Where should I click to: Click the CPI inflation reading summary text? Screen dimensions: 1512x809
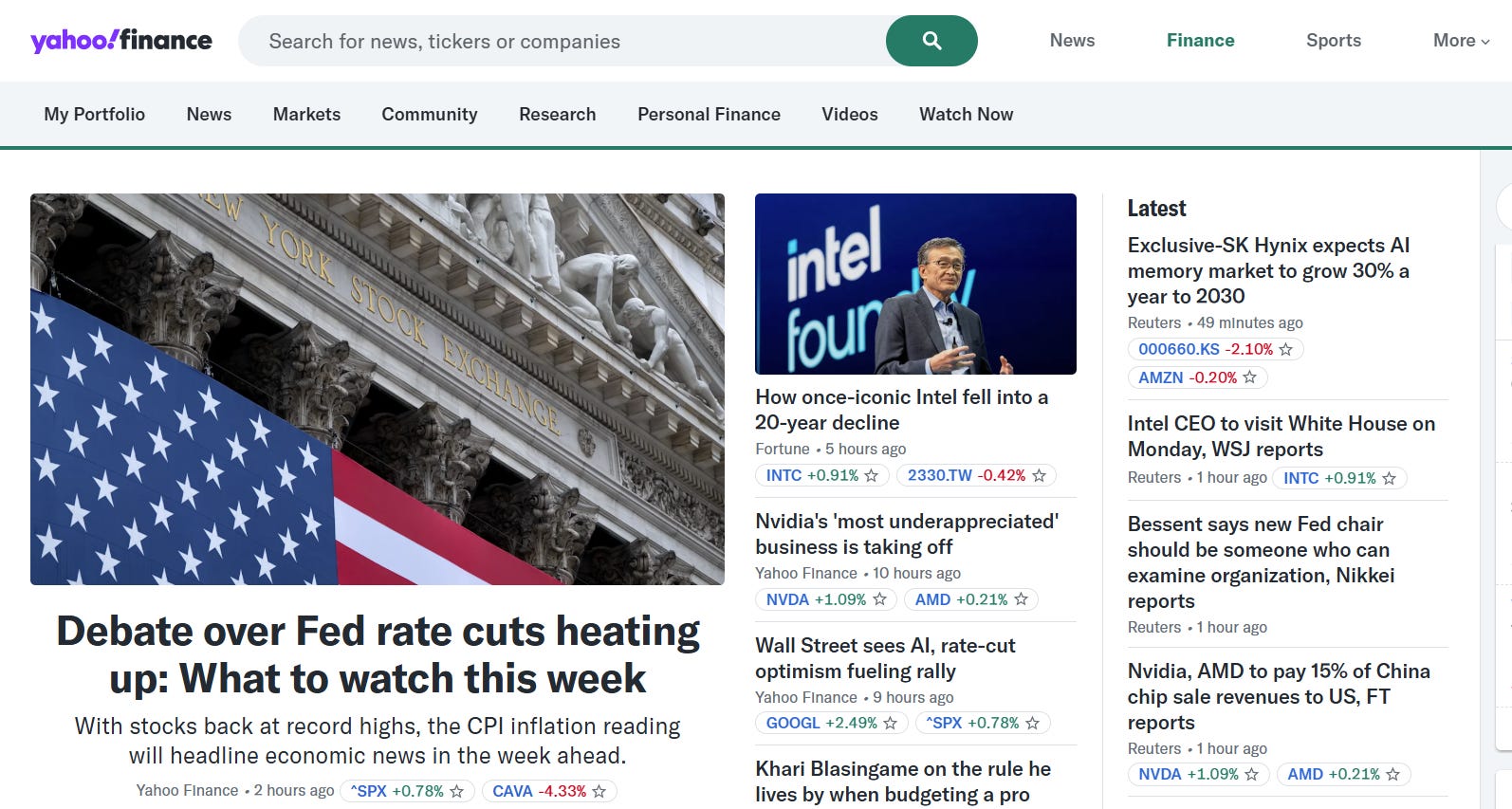coord(378,741)
